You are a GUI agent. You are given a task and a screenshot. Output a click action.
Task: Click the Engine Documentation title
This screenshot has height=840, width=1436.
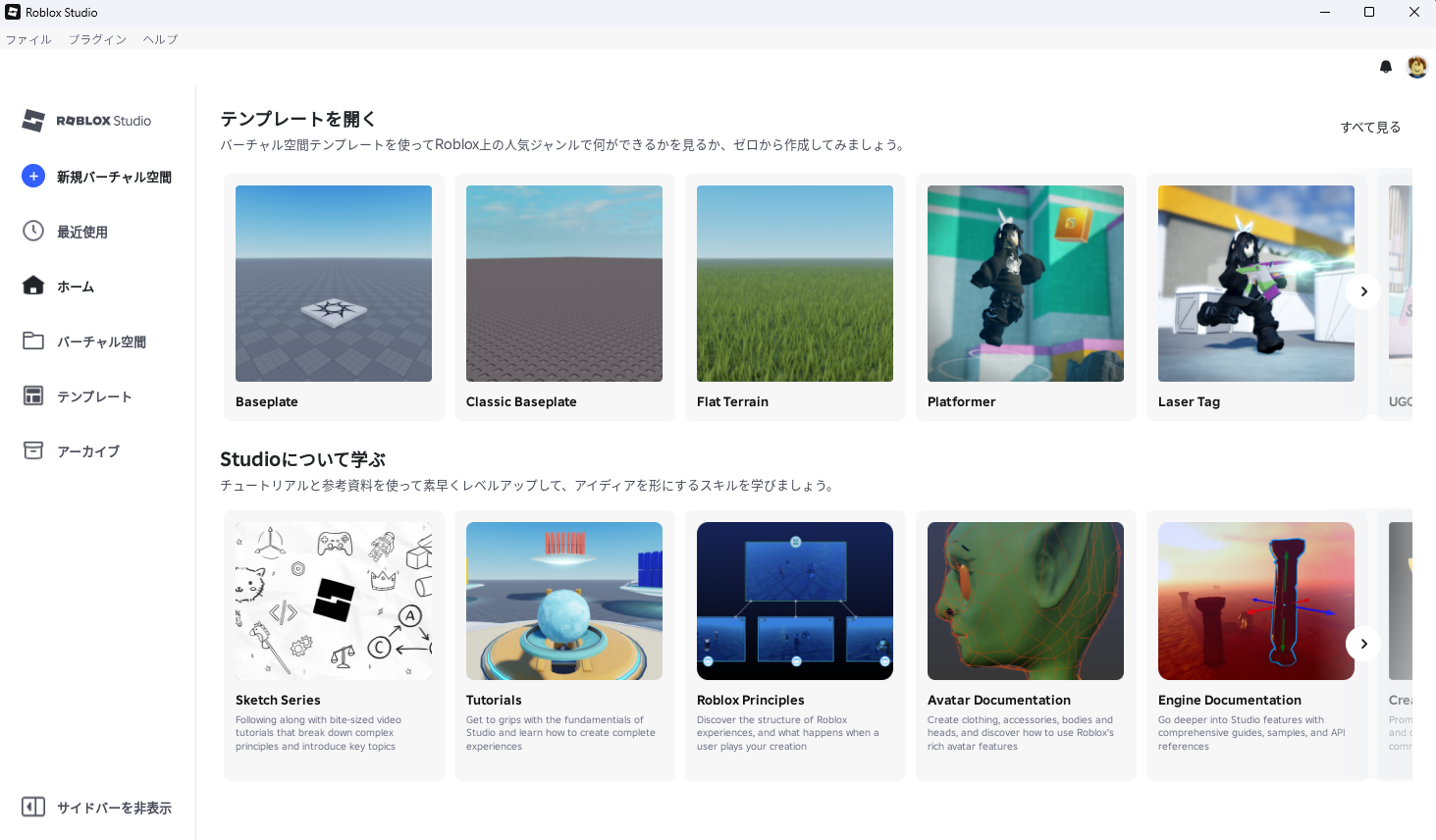pos(1230,700)
